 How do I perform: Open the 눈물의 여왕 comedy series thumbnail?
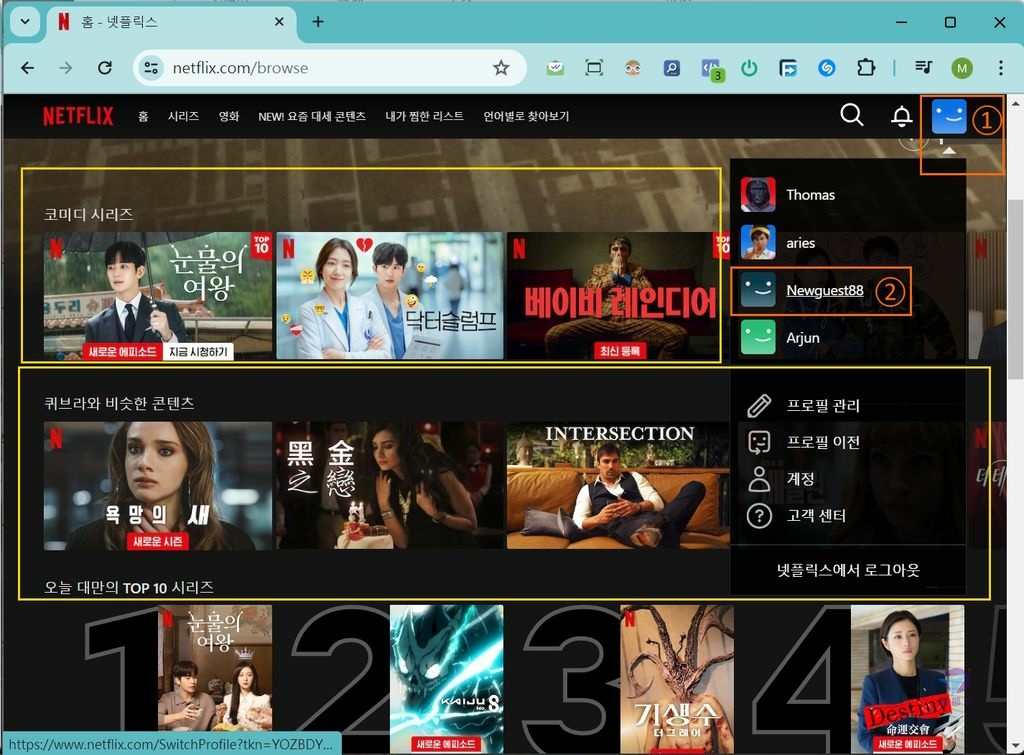[x=158, y=295]
